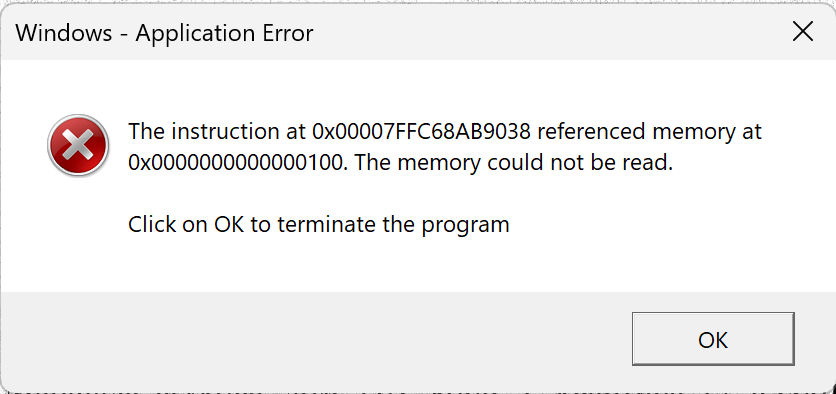Click the blank white area below the error icon
Screen dimensions: 836x394
click(x=78, y=235)
